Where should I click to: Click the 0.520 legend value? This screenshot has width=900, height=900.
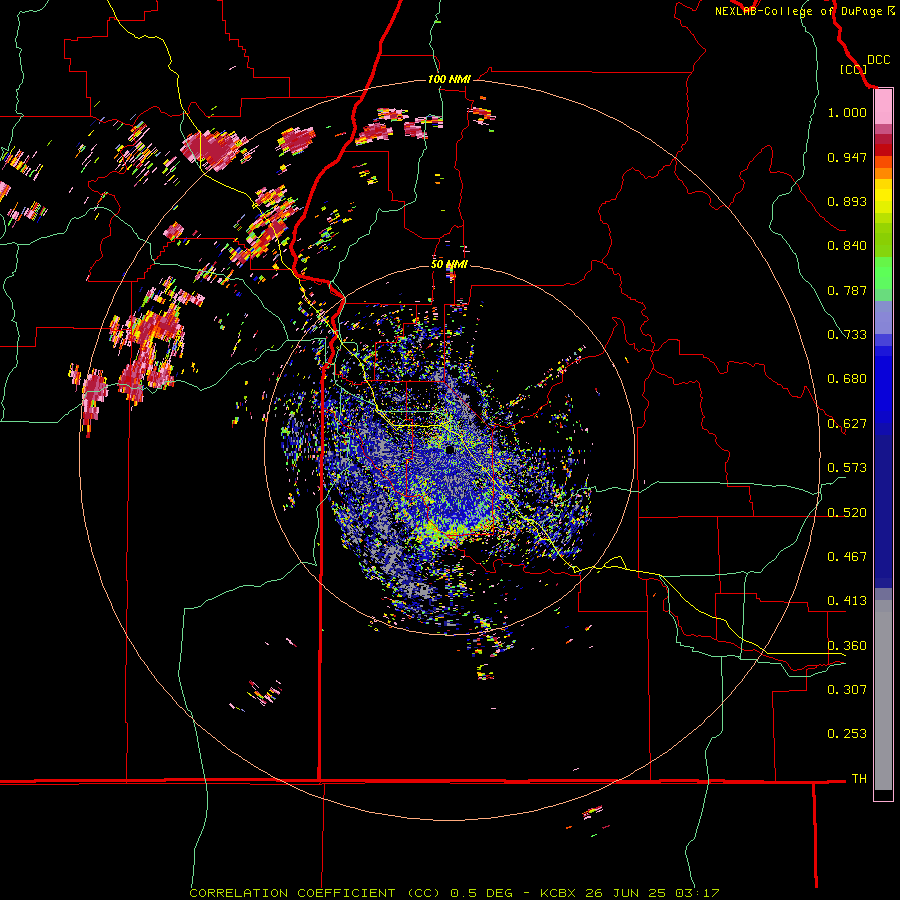pyautogui.click(x=847, y=513)
